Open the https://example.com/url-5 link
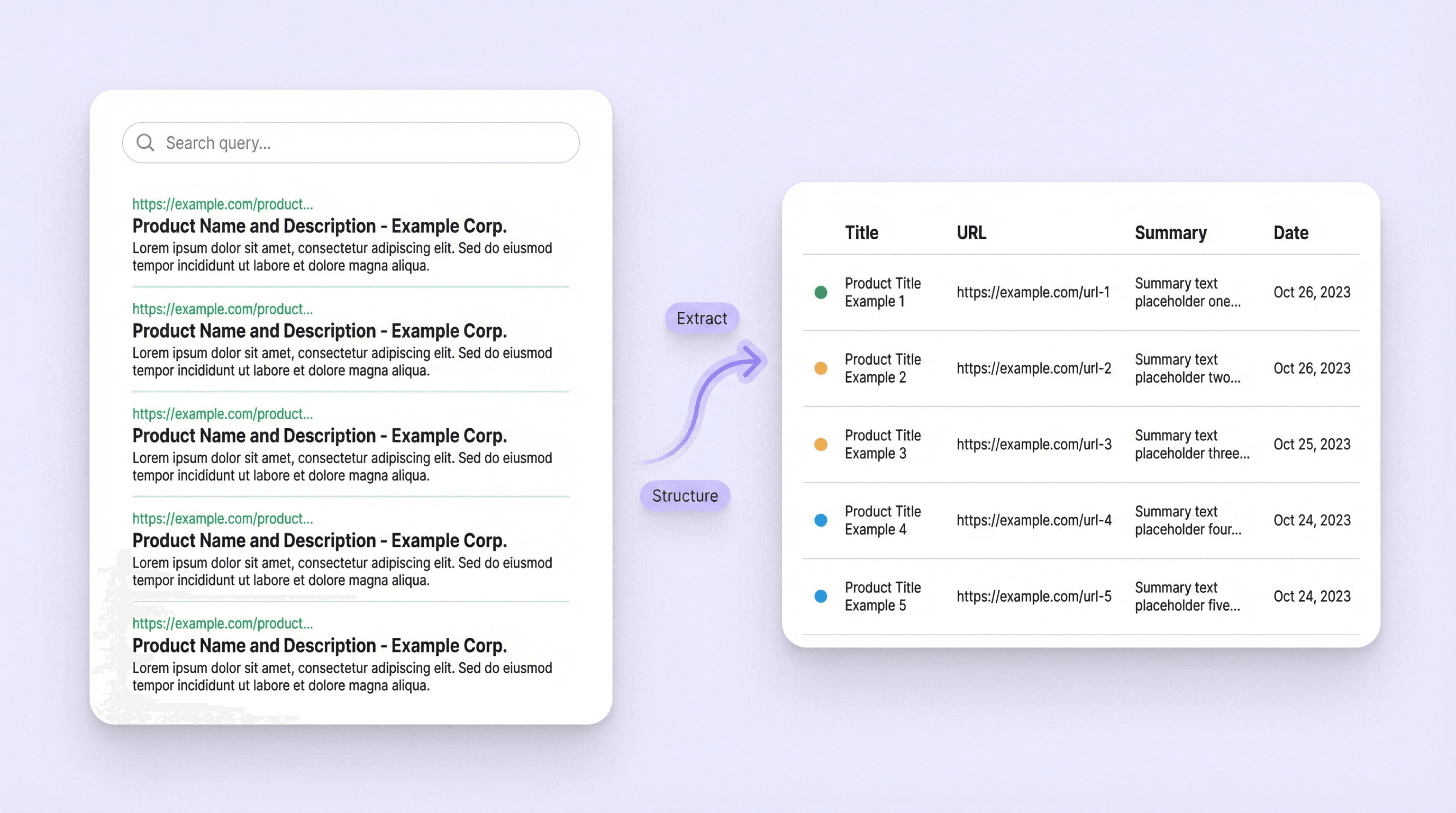 pyautogui.click(x=1034, y=596)
